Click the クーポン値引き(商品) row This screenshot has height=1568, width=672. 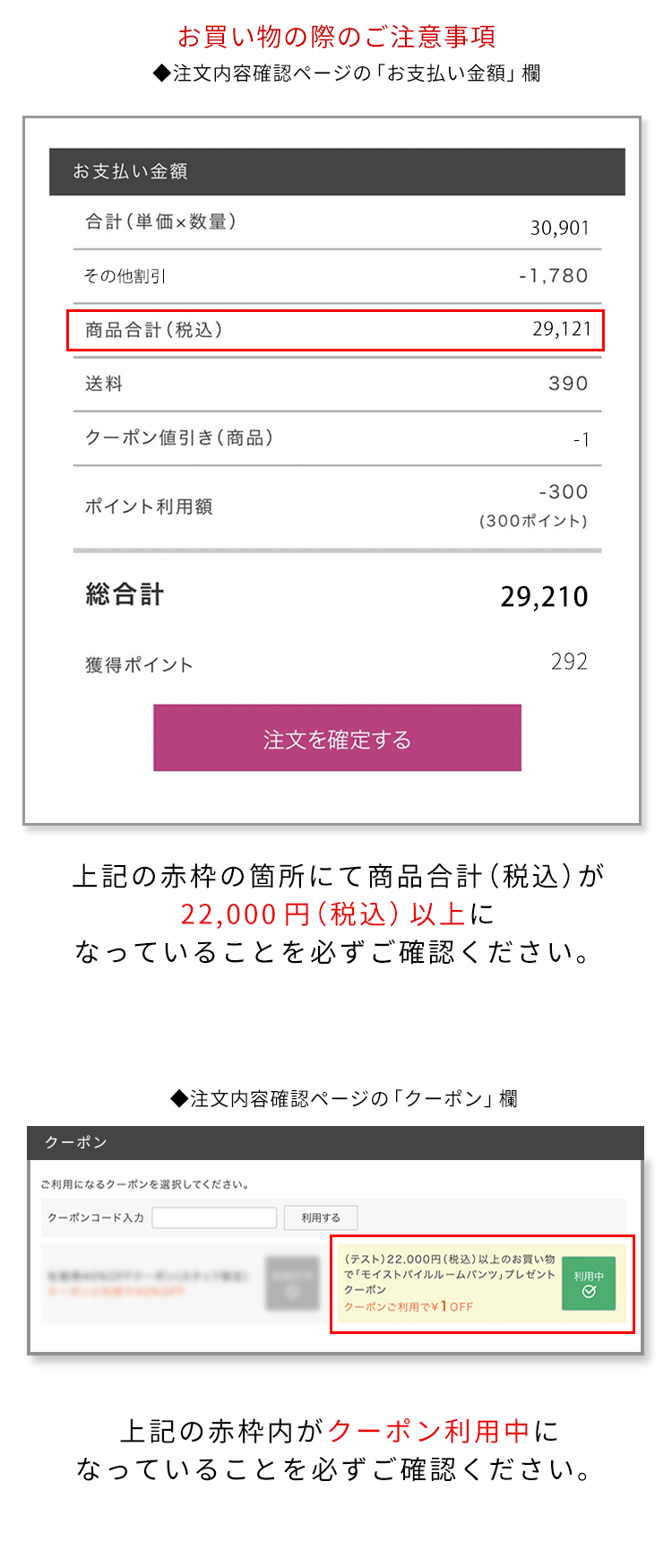(x=337, y=438)
